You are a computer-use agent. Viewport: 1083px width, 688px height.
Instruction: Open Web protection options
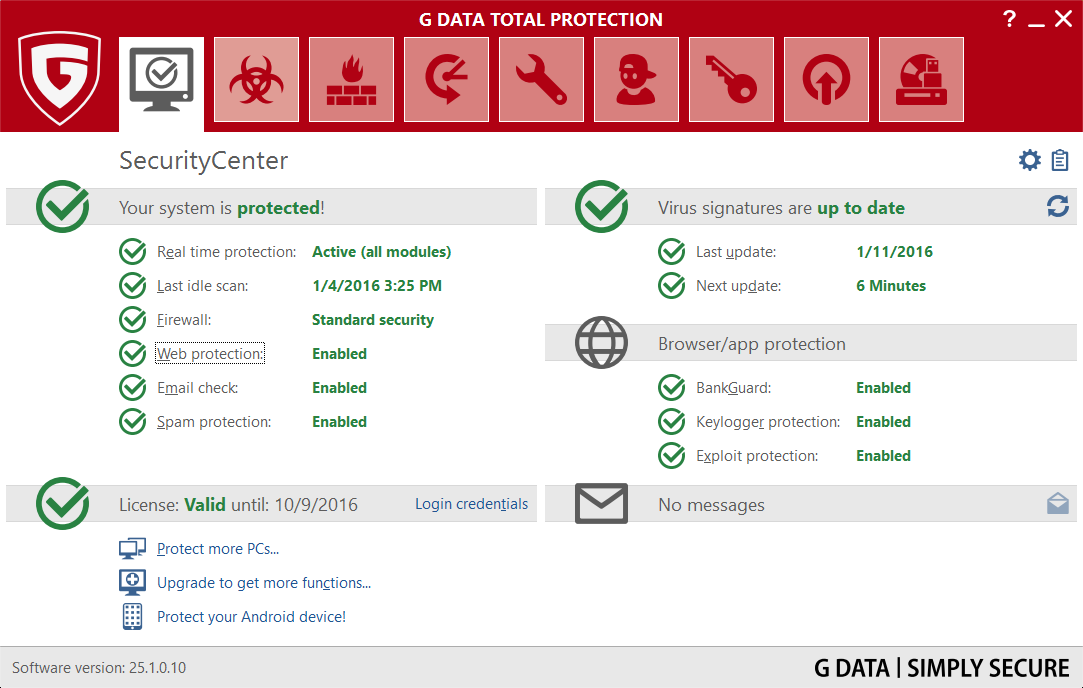[210, 354]
